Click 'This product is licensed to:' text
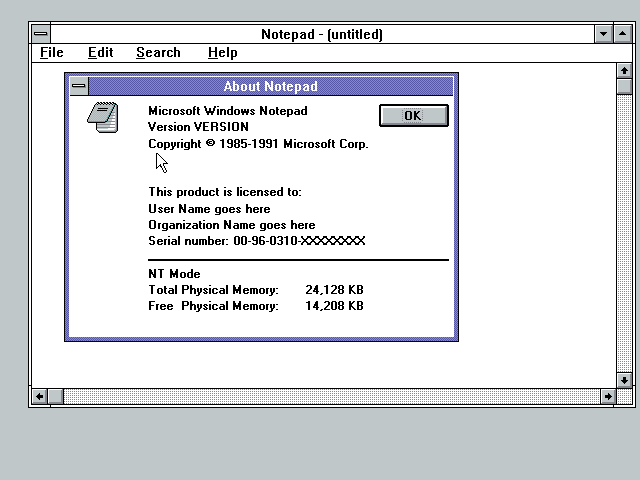640x480 pixels. click(225, 192)
